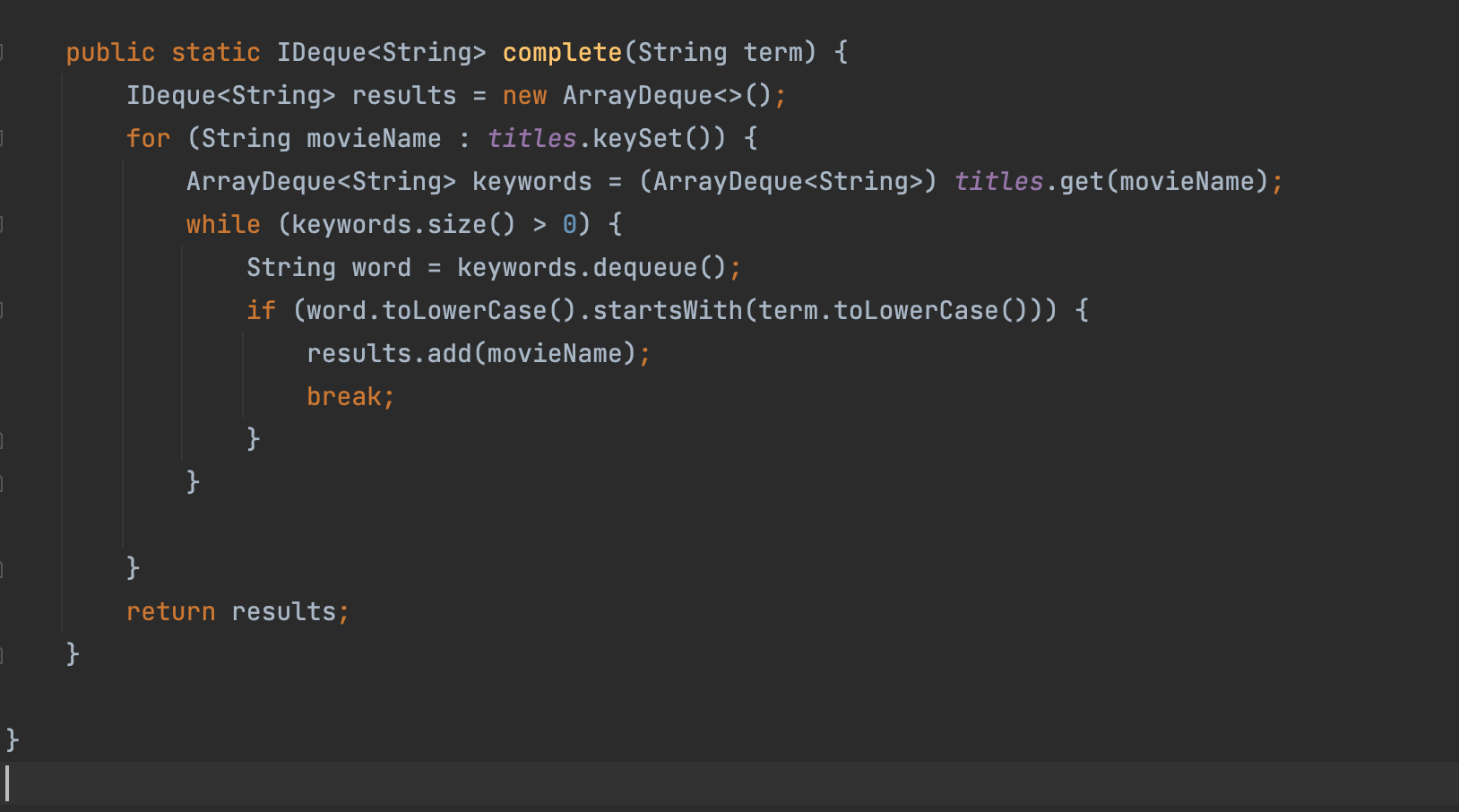The height and width of the screenshot is (812, 1459).
Task: Collapse the complete method fold marker
Action: pos(2,53)
